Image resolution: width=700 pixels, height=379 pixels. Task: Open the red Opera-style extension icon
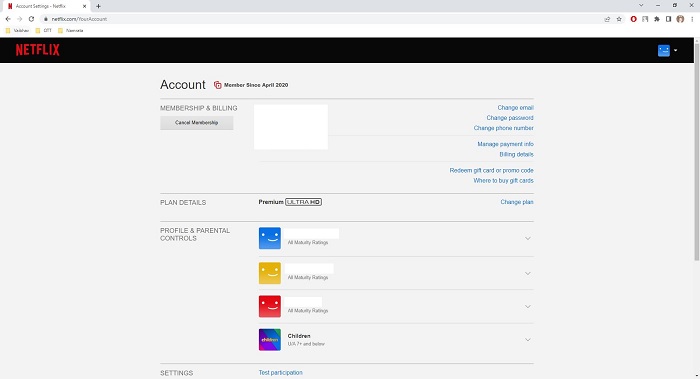point(633,19)
